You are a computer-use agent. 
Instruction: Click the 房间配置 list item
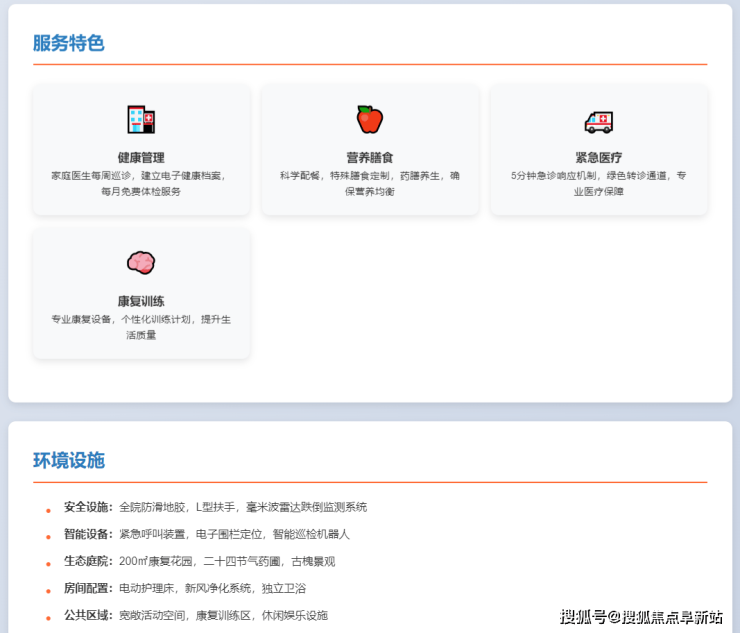pyautogui.click(x=185, y=588)
